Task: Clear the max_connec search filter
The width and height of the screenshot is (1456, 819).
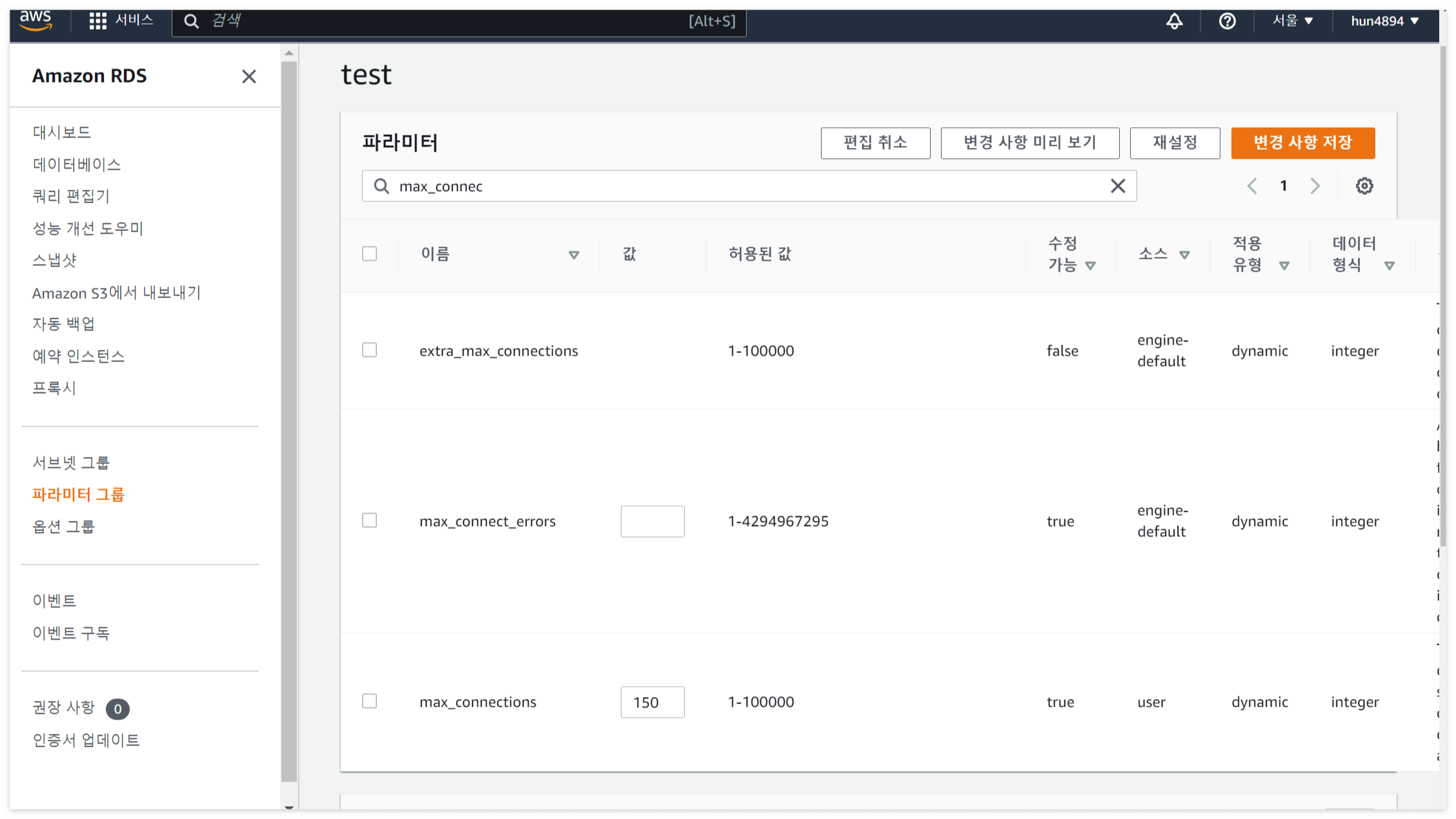Action: 1117,186
